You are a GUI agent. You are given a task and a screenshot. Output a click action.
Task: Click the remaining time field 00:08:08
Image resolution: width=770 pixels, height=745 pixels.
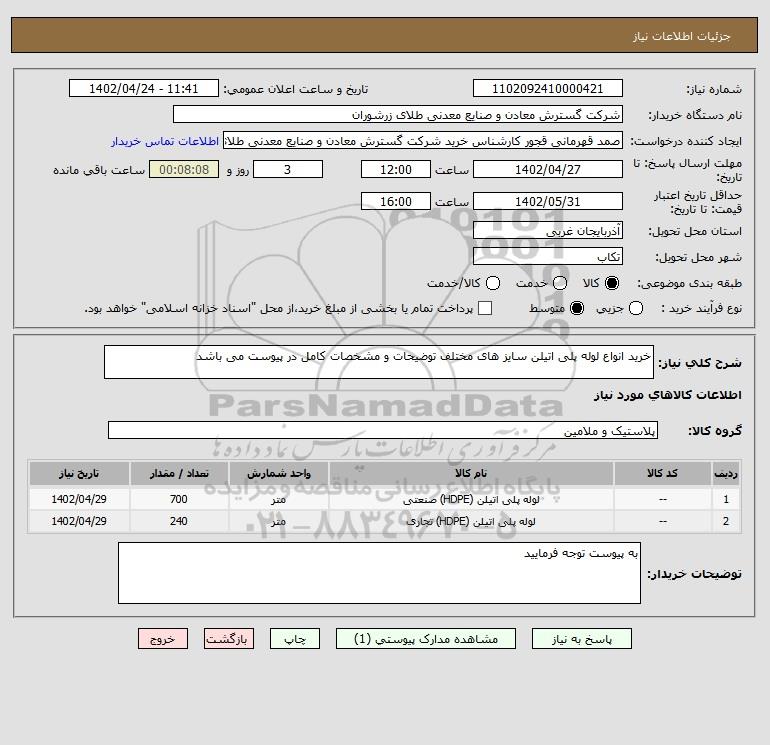pos(184,170)
